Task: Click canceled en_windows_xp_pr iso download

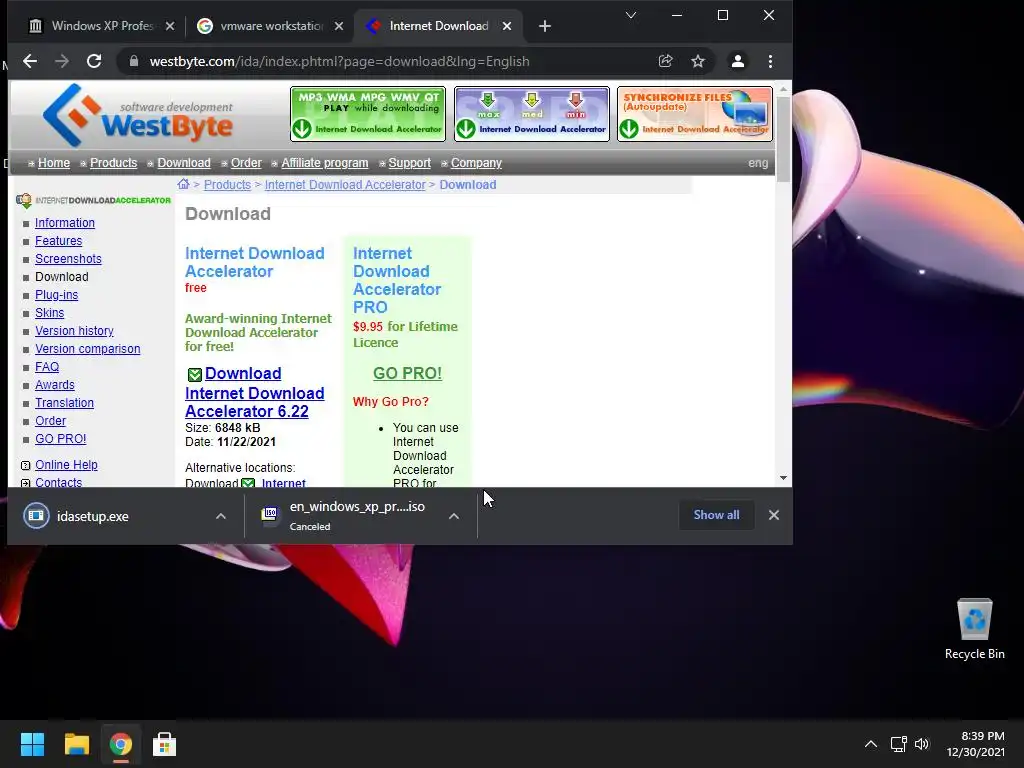Action: 346,516
